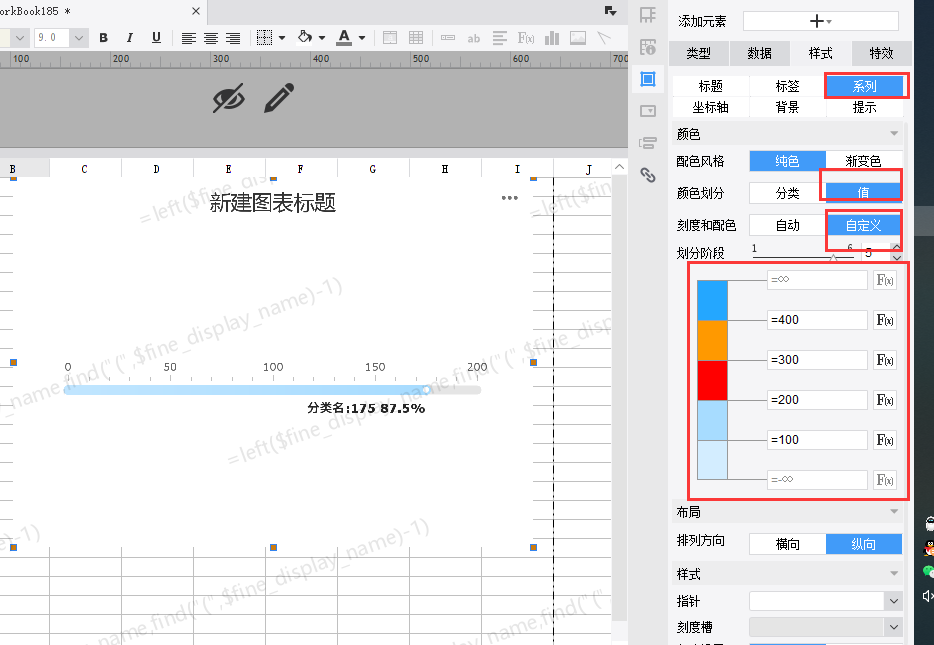The height and width of the screenshot is (645, 934).
Task: Open the 添加元素 plus dropdown
Action: (820, 21)
